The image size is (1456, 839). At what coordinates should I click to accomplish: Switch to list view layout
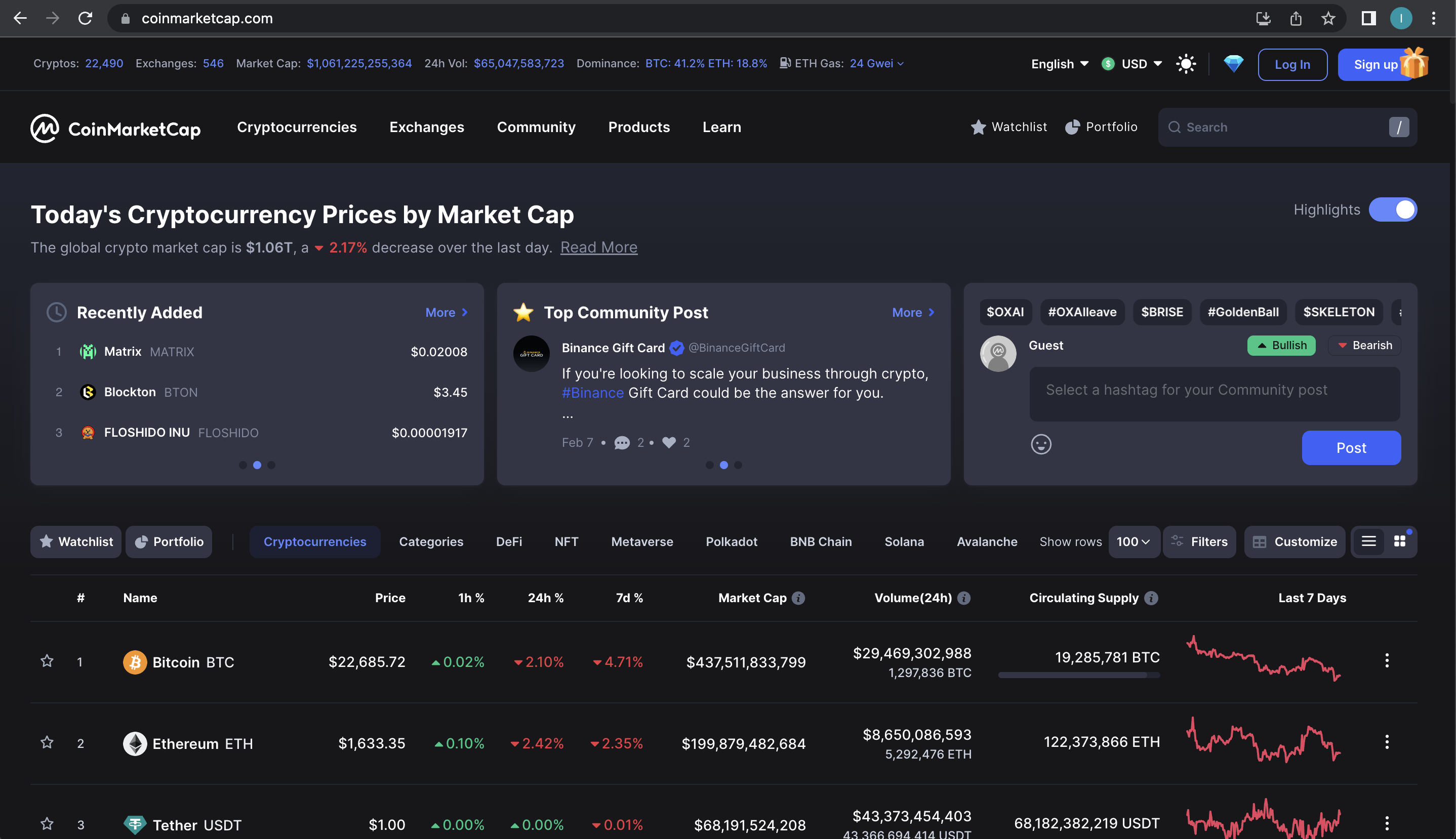pos(1368,541)
